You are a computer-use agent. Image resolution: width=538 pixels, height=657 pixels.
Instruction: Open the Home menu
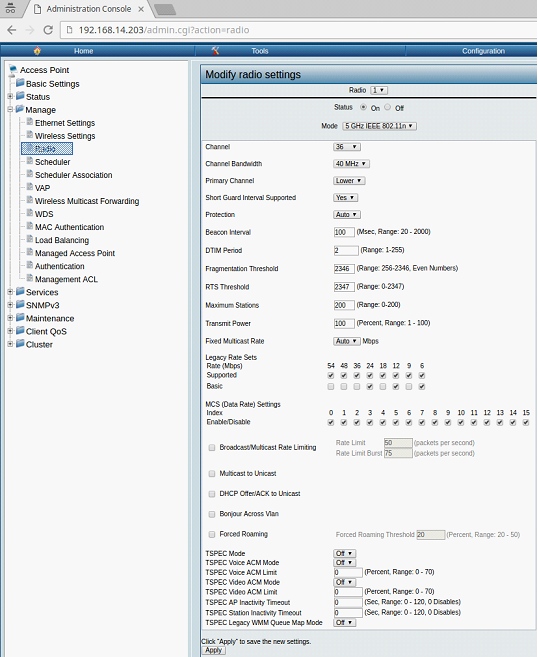(83, 51)
